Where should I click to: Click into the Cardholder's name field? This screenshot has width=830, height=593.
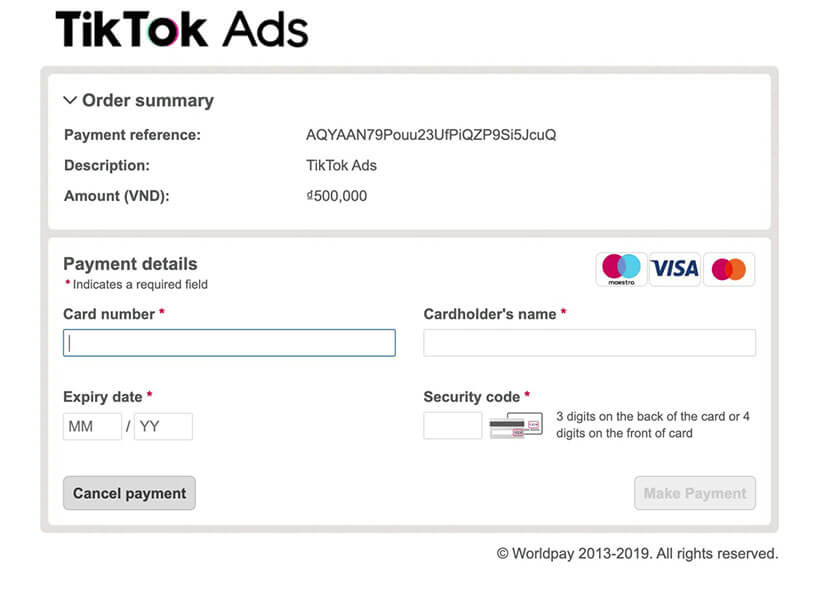(589, 343)
